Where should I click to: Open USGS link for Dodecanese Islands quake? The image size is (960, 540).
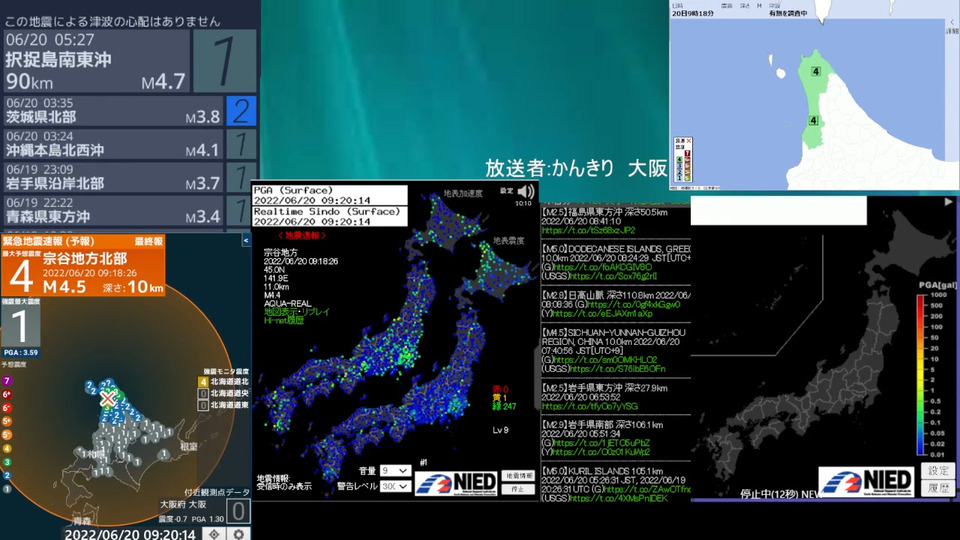point(613,276)
